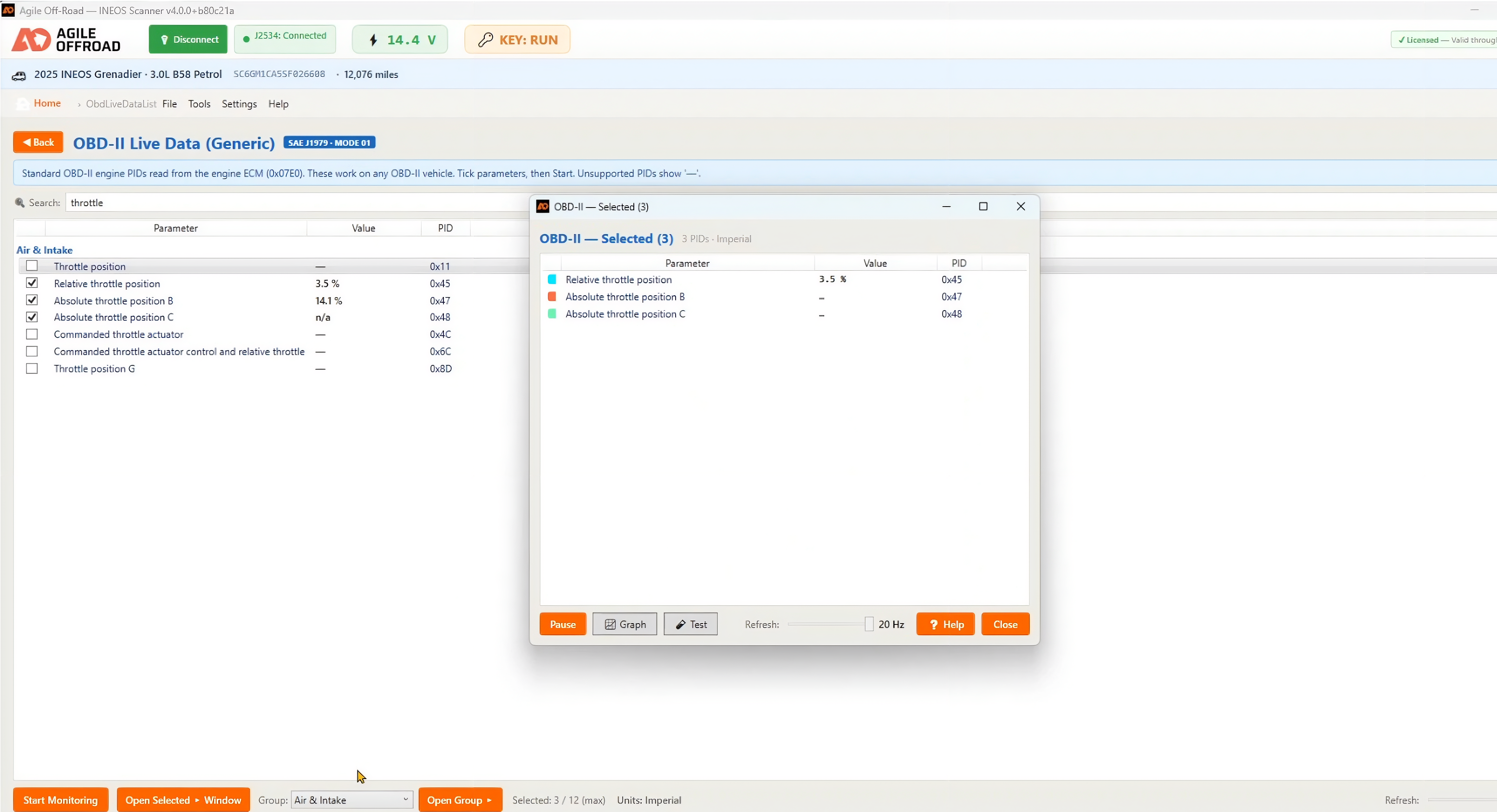Click the Parameter column header in main list

pyautogui.click(x=176, y=228)
